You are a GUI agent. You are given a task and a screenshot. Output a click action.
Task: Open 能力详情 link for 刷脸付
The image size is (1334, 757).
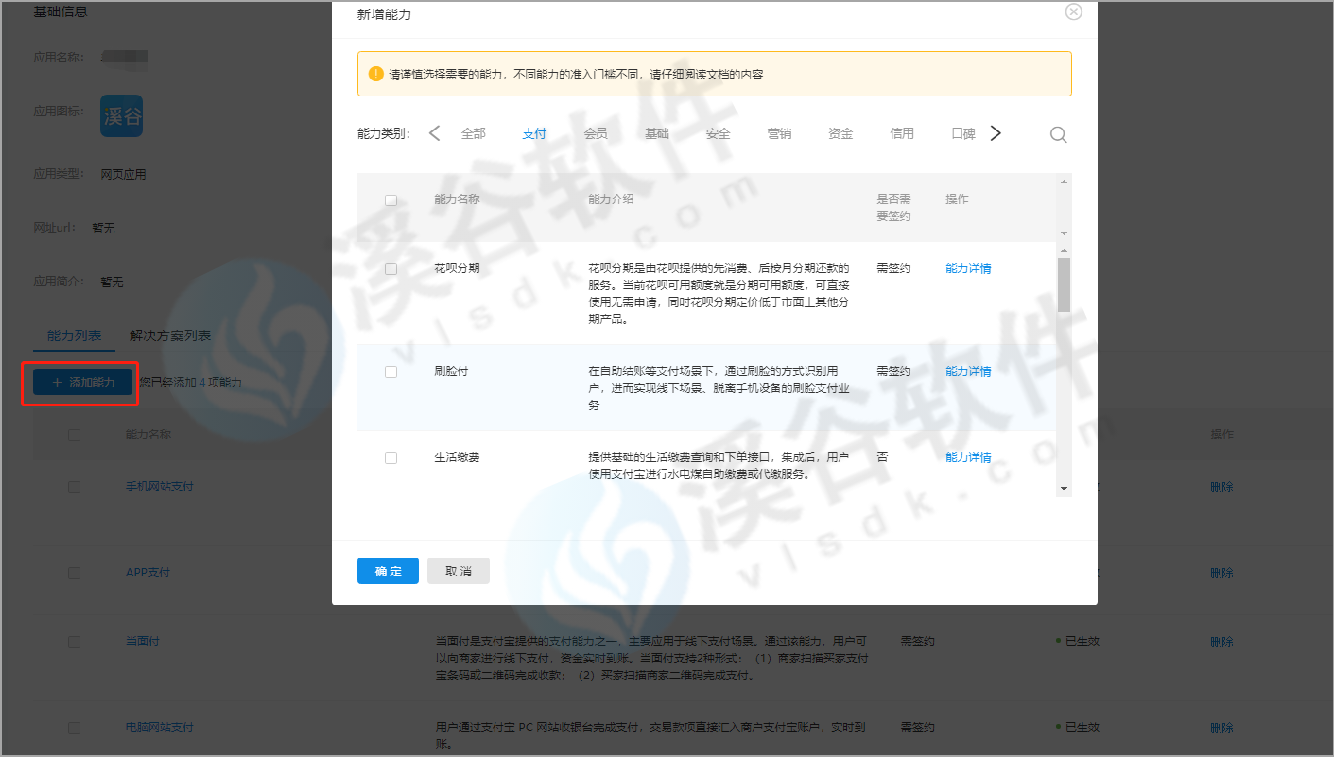pyautogui.click(x=968, y=372)
